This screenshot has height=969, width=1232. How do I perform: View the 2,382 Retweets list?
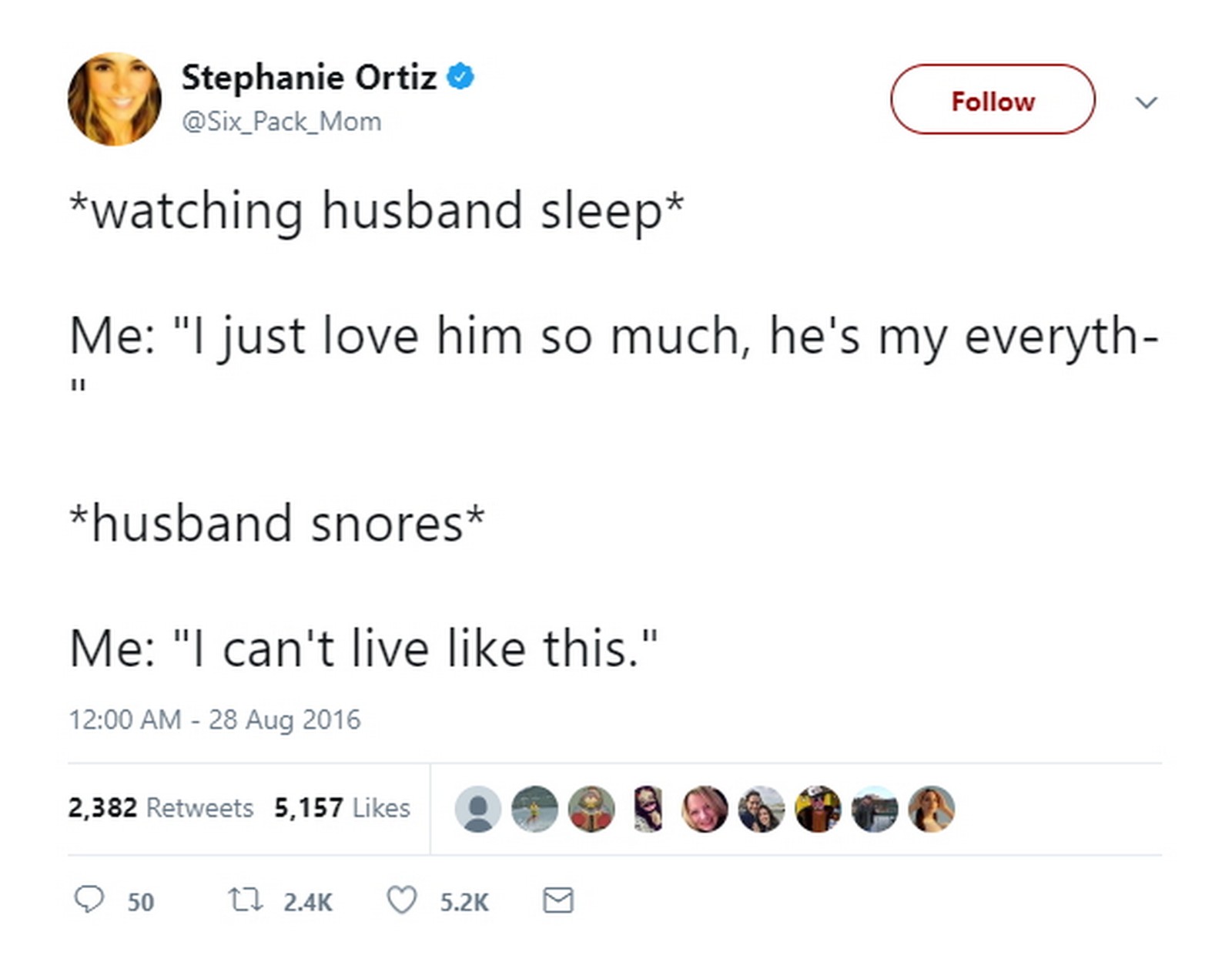point(160,808)
